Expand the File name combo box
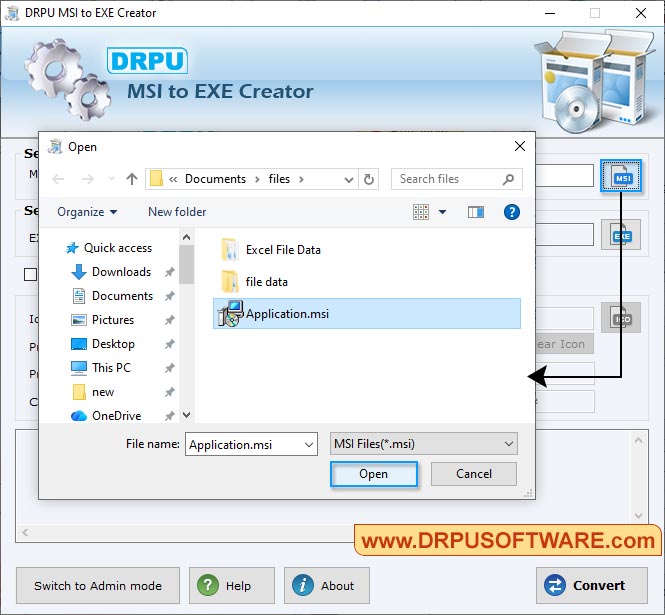Viewport: 665px width, 615px height. pos(307,445)
